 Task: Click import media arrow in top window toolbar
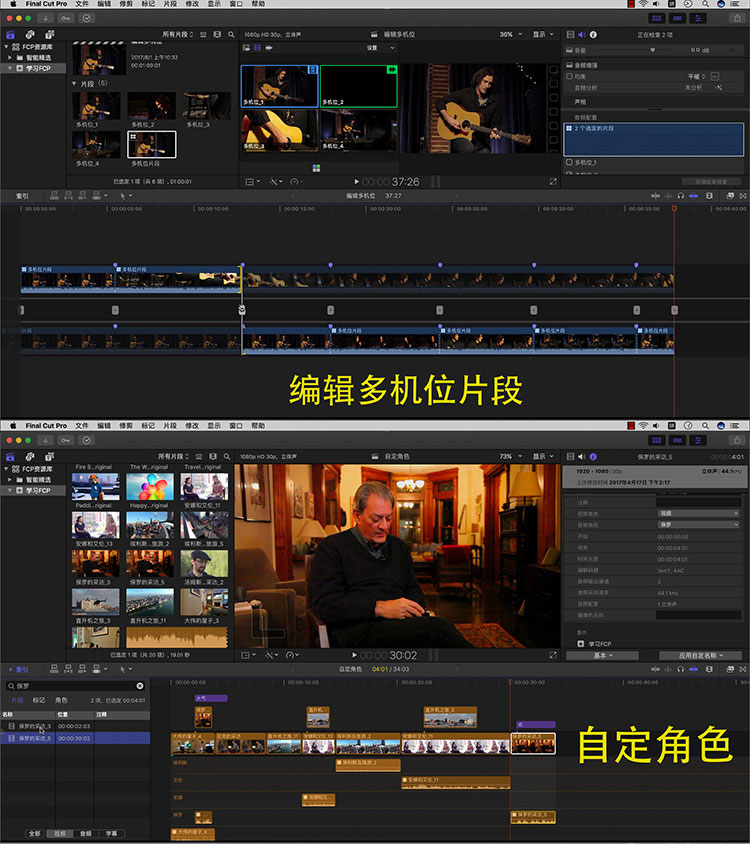click(x=46, y=18)
